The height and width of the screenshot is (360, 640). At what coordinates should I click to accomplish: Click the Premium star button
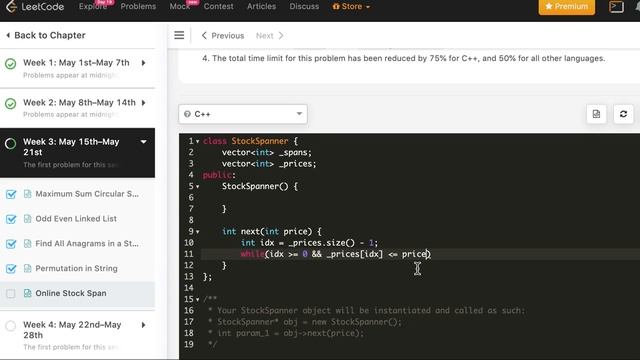[567, 7]
